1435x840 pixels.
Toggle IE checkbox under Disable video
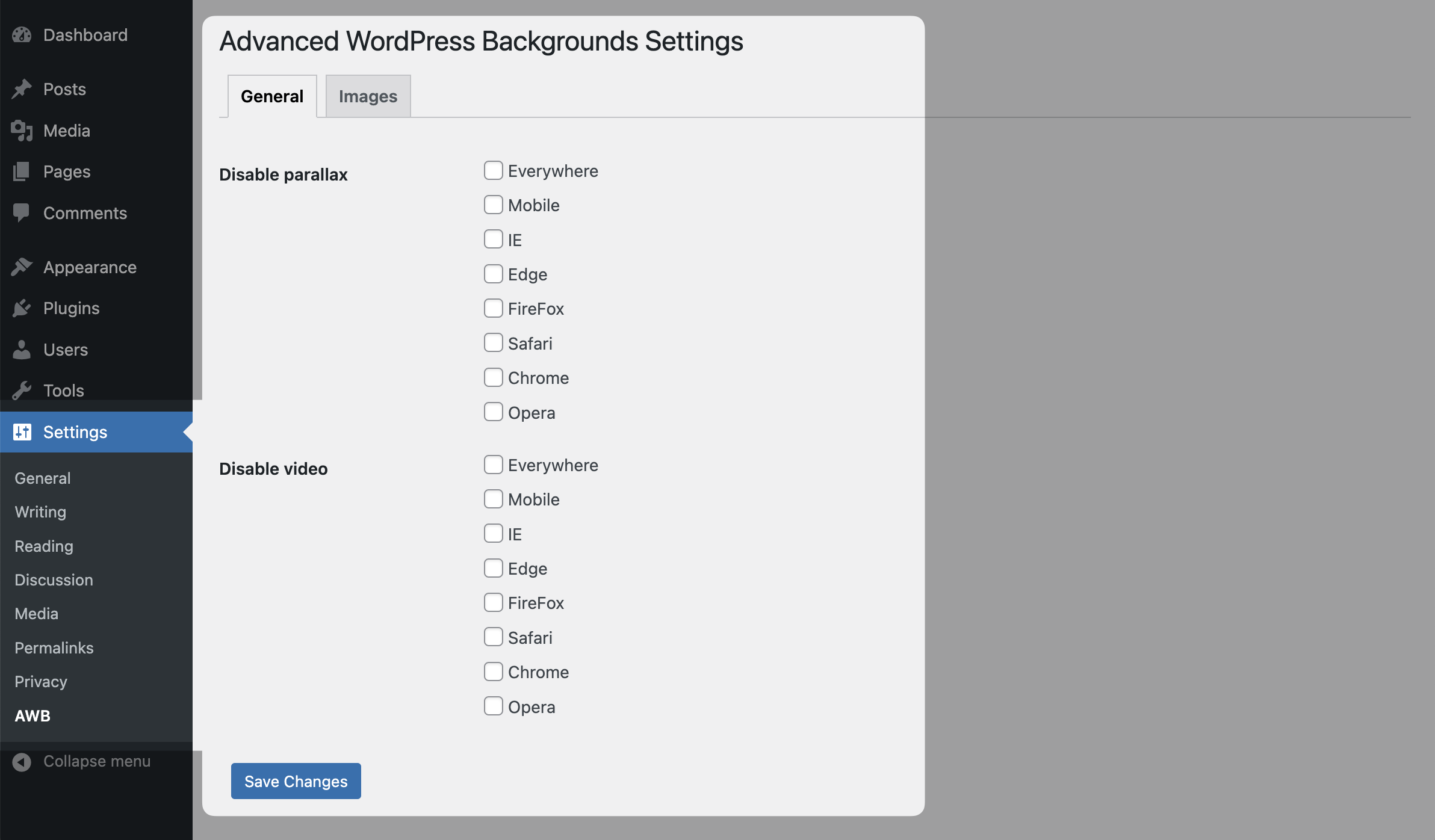tap(494, 534)
